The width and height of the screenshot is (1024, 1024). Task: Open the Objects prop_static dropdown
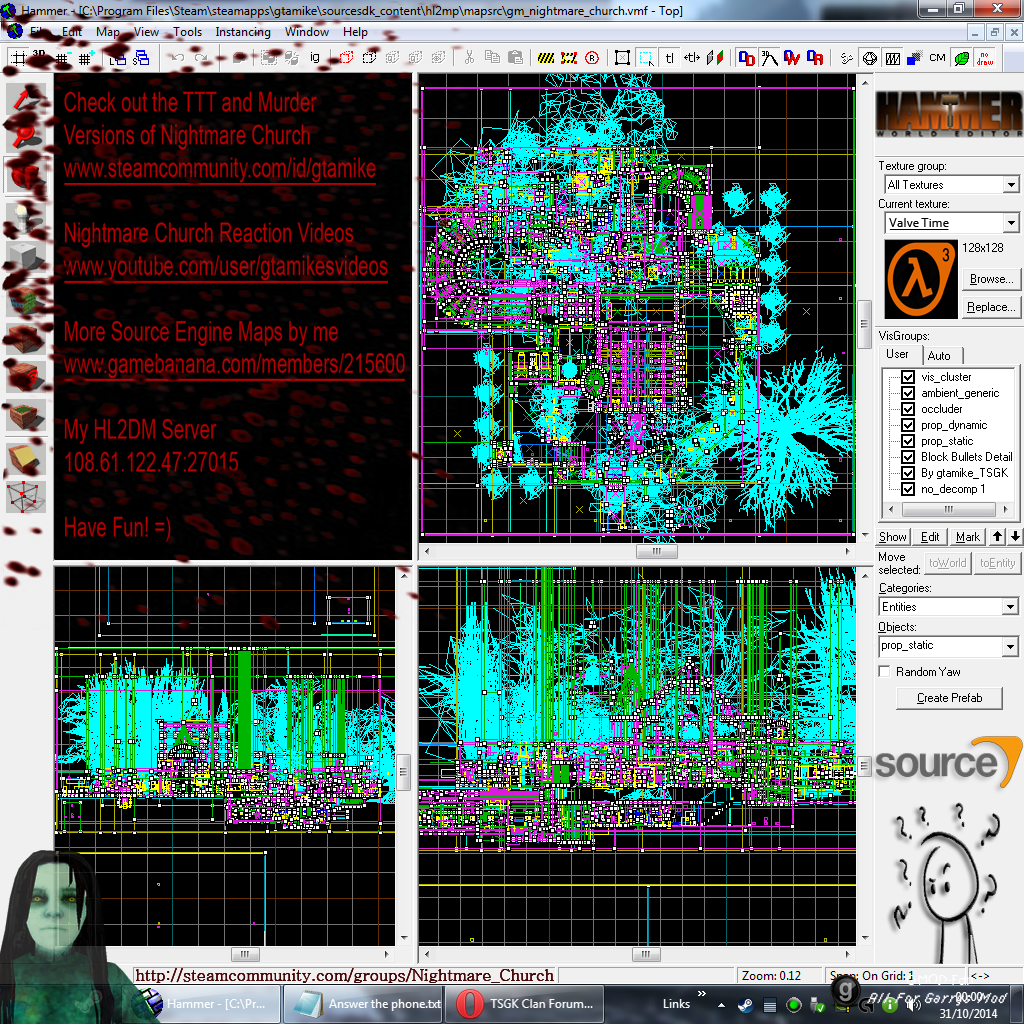coord(1010,646)
